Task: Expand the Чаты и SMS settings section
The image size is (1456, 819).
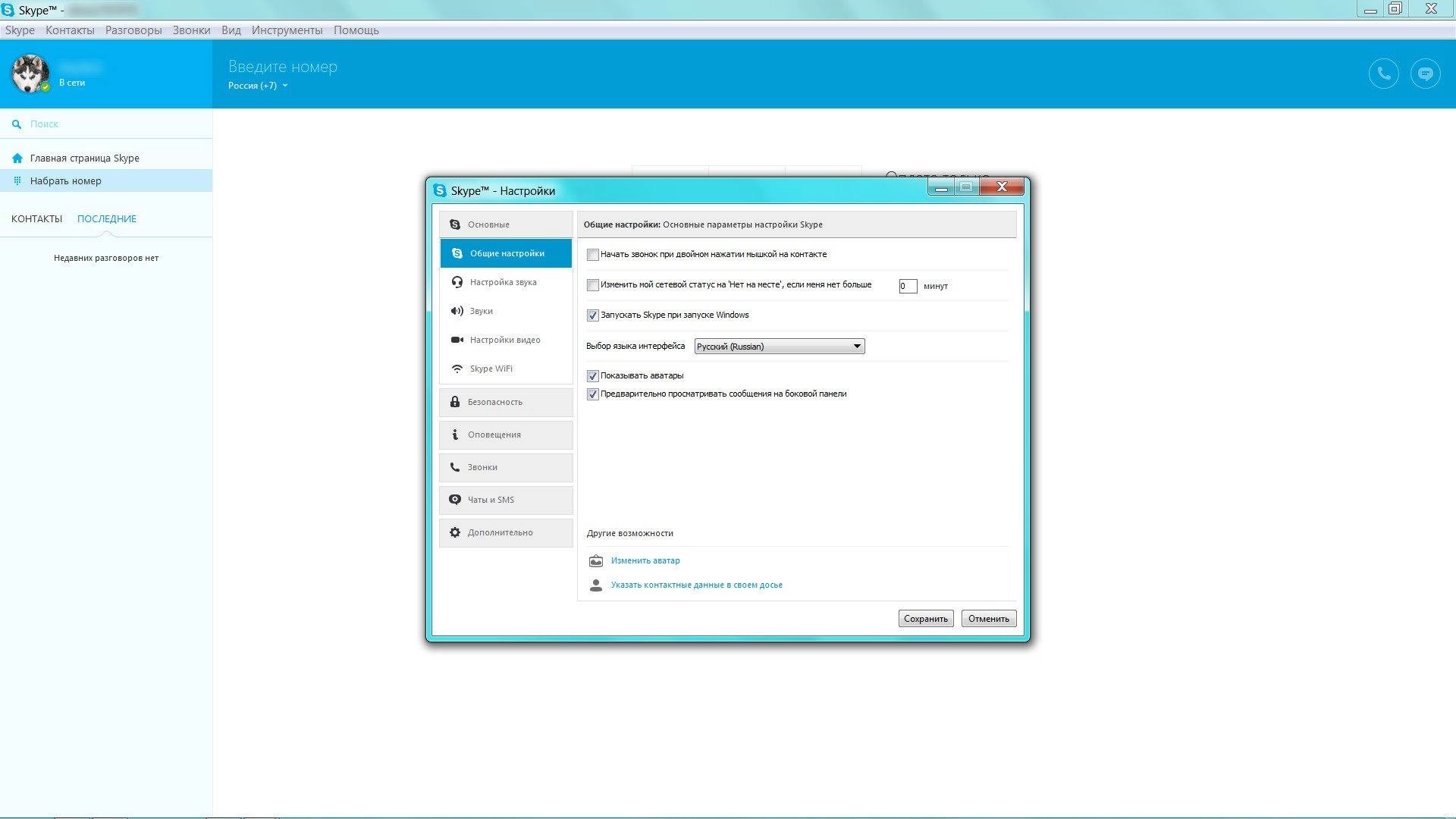Action: [506, 500]
